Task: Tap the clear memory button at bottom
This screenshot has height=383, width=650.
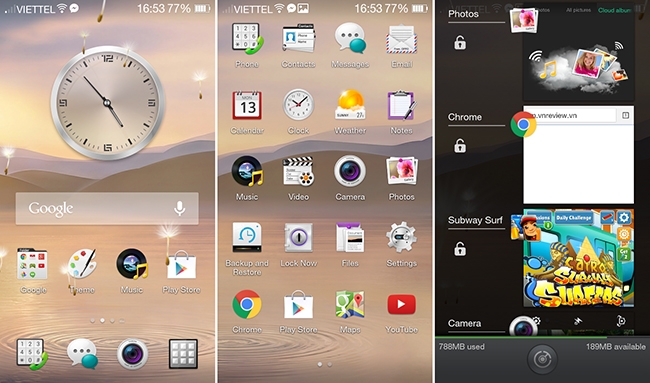Action: pyautogui.click(x=542, y=359)
